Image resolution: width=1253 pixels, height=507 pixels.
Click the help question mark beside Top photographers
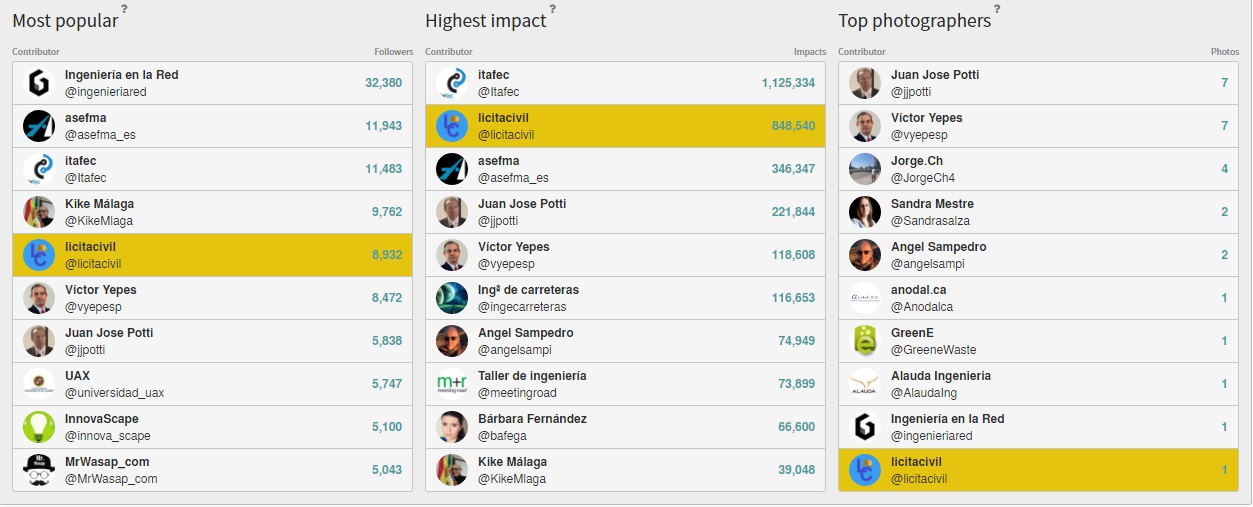click(997, 9)
